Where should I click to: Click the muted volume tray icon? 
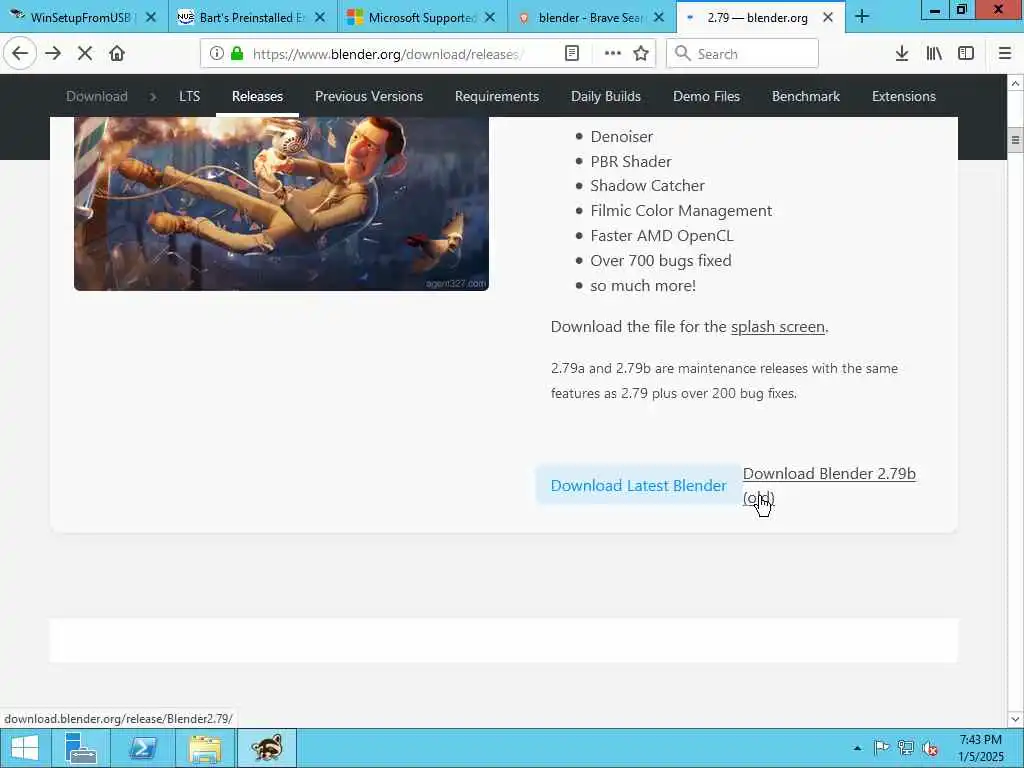(929, 748)
